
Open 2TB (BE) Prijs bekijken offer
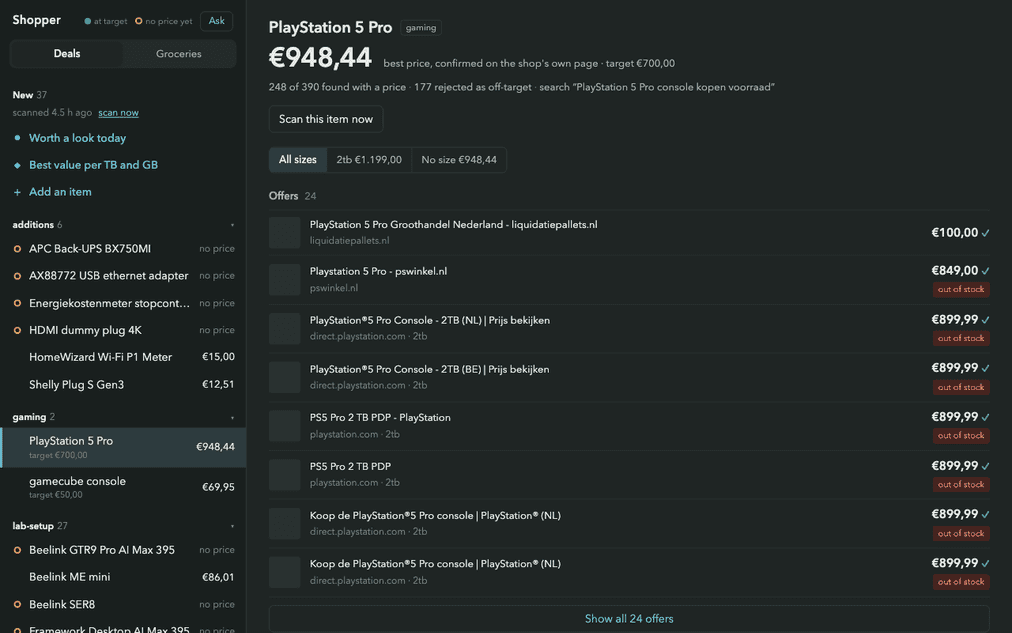click(629, 377)
